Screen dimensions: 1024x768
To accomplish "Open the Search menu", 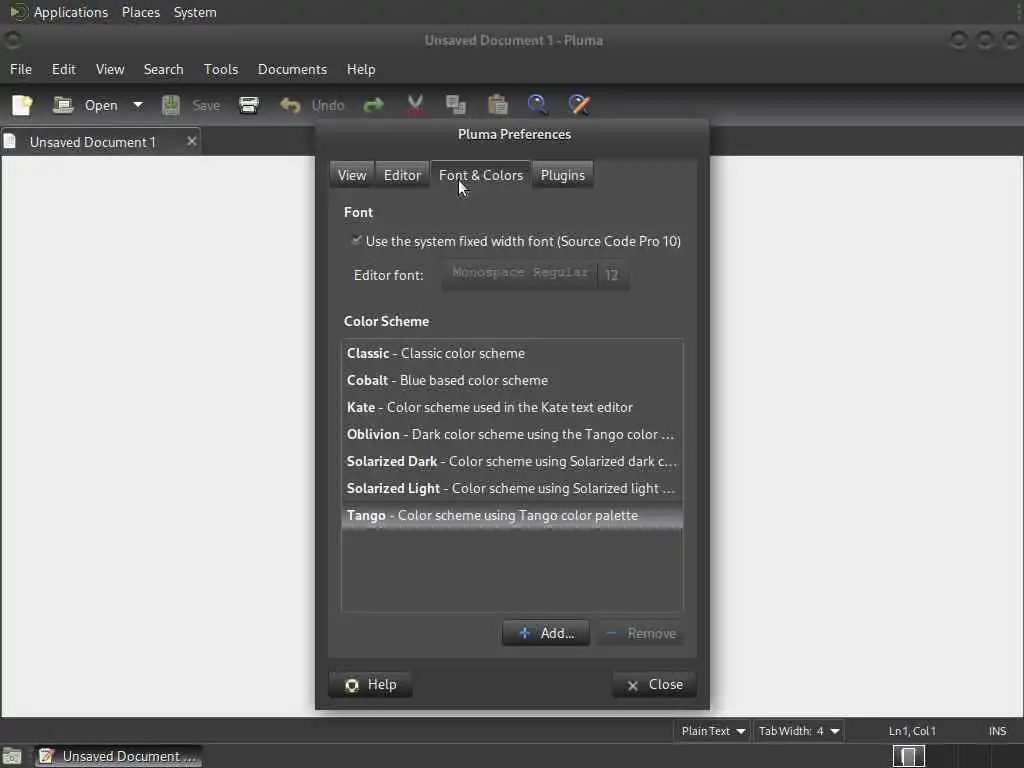I will point(163,69).
